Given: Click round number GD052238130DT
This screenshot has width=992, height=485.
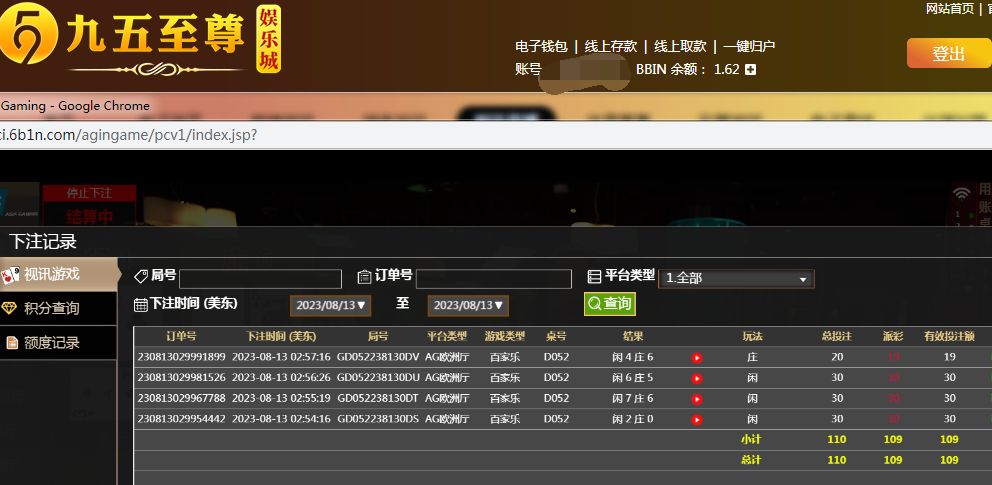Looking at the screenshot, I should 378,398.
